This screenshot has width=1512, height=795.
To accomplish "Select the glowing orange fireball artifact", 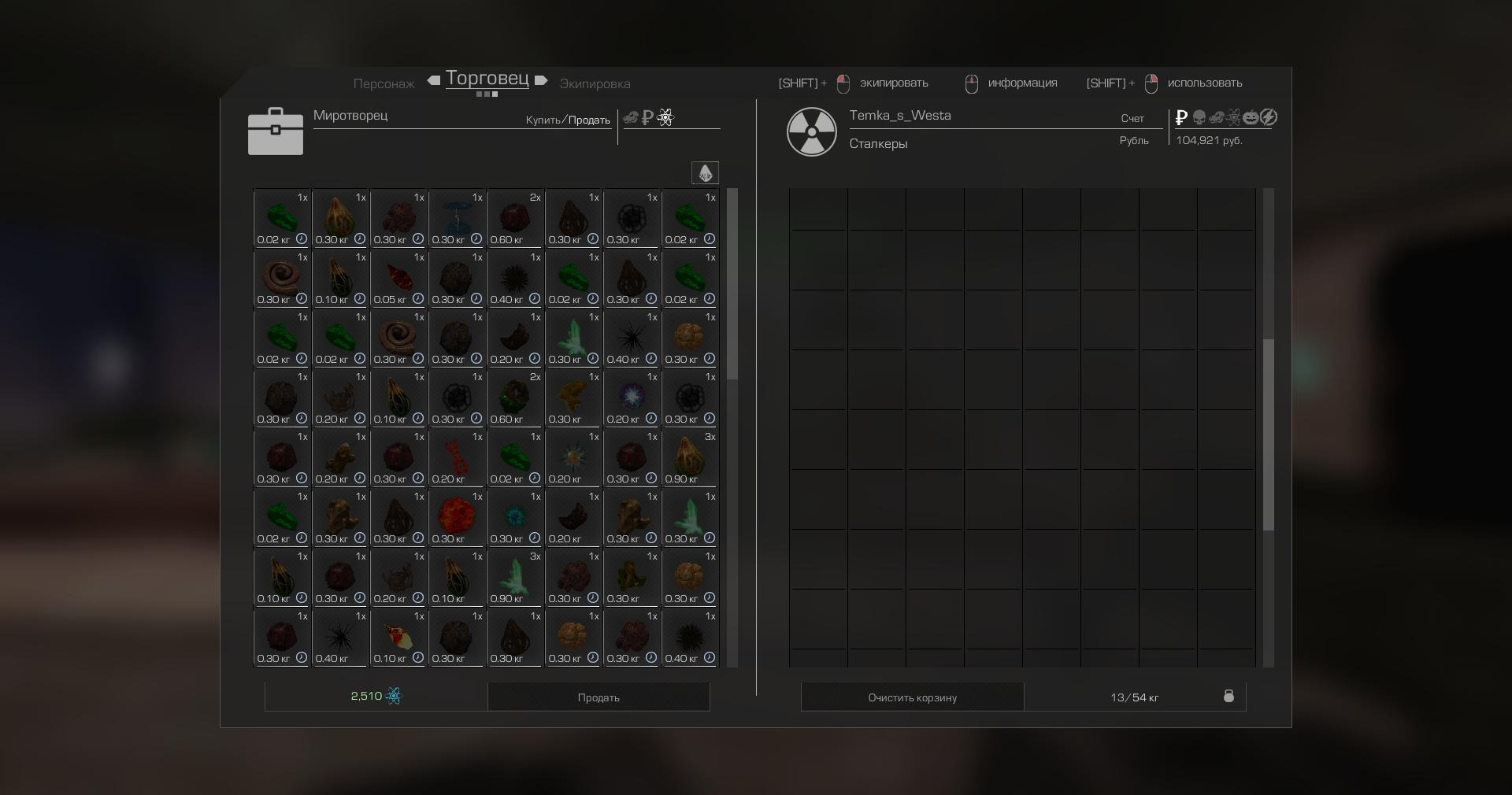I will click(457, 517).
